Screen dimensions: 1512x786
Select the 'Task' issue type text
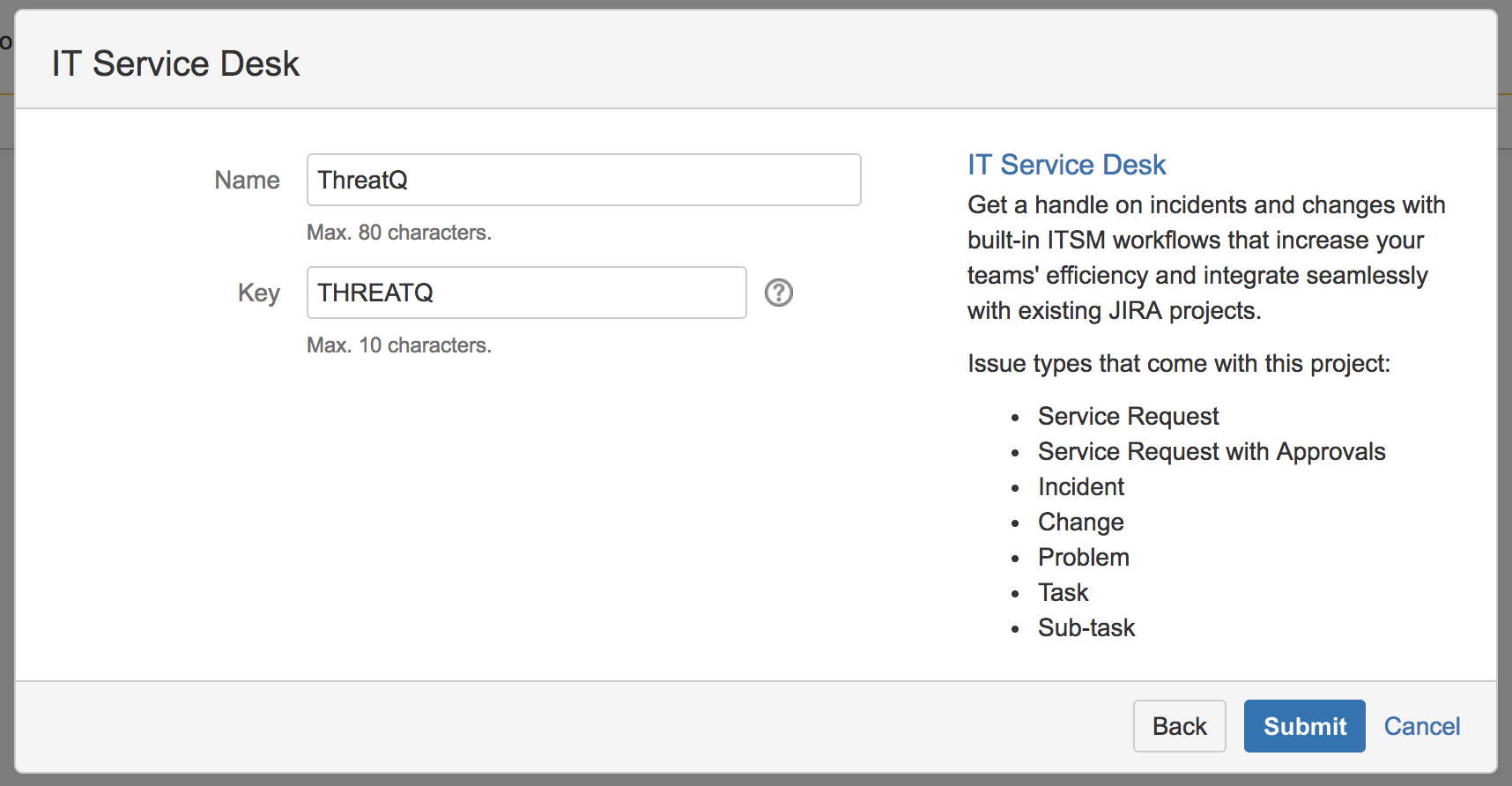1064,592
